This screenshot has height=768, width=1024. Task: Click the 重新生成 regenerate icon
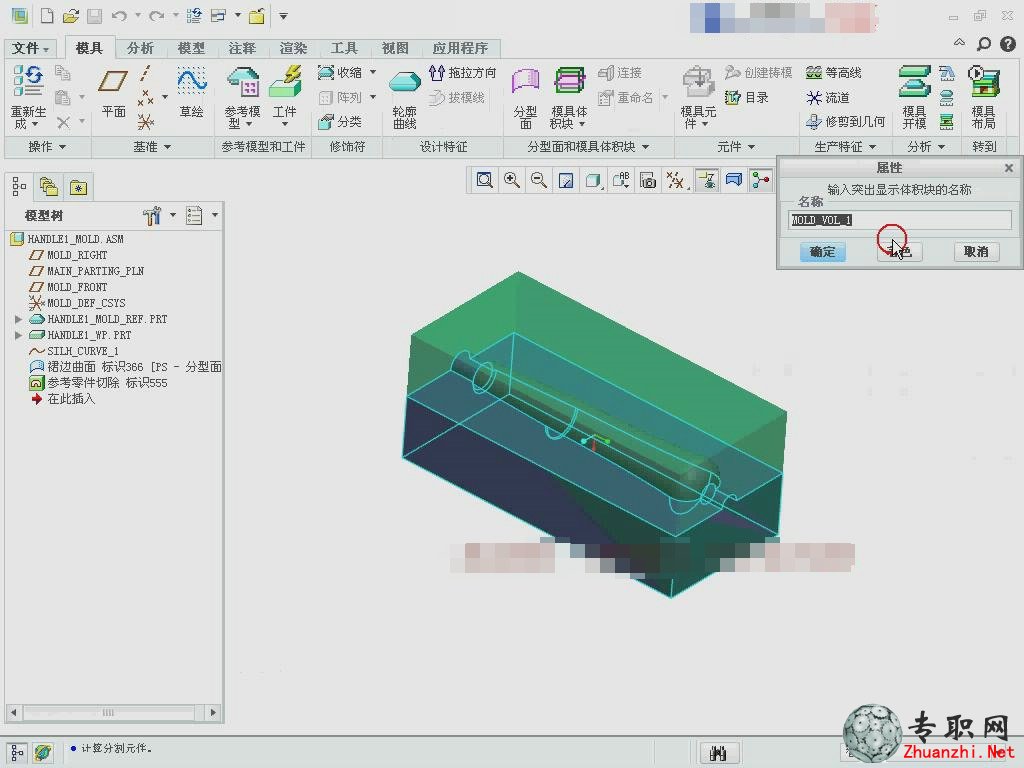[28, 82]
